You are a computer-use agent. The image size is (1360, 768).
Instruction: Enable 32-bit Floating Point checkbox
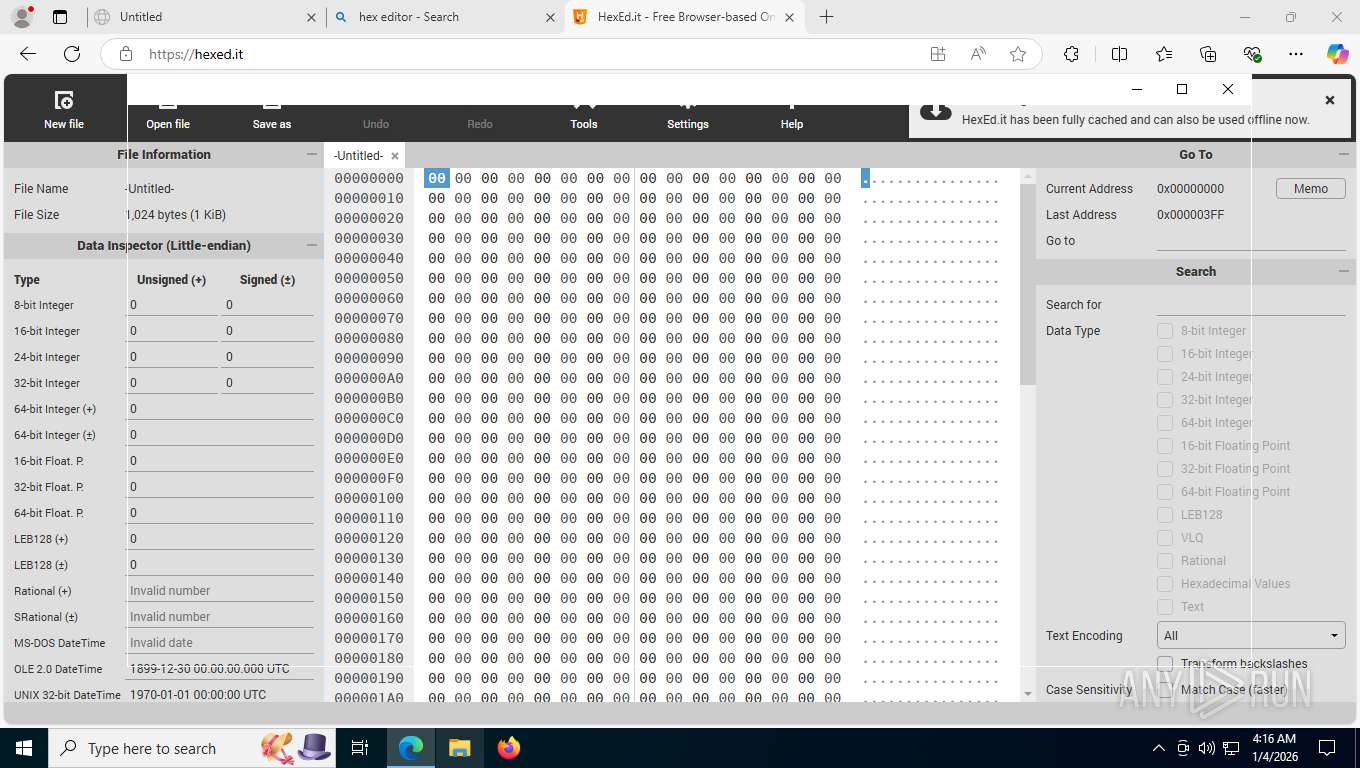(x=1165, y=469)
